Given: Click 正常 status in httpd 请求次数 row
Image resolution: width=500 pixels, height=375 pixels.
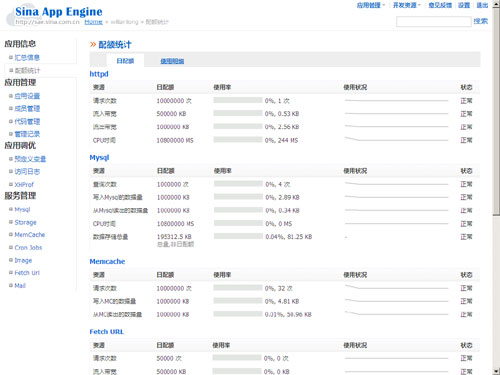Looking at the screenshot, I should pyautogui.click(x=466, y=101).
